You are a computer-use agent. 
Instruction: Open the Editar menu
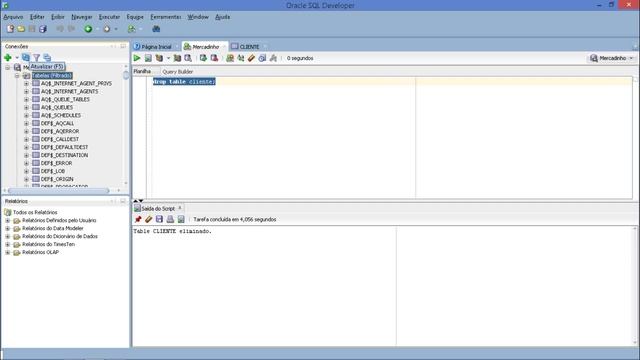tap(37, 17)
